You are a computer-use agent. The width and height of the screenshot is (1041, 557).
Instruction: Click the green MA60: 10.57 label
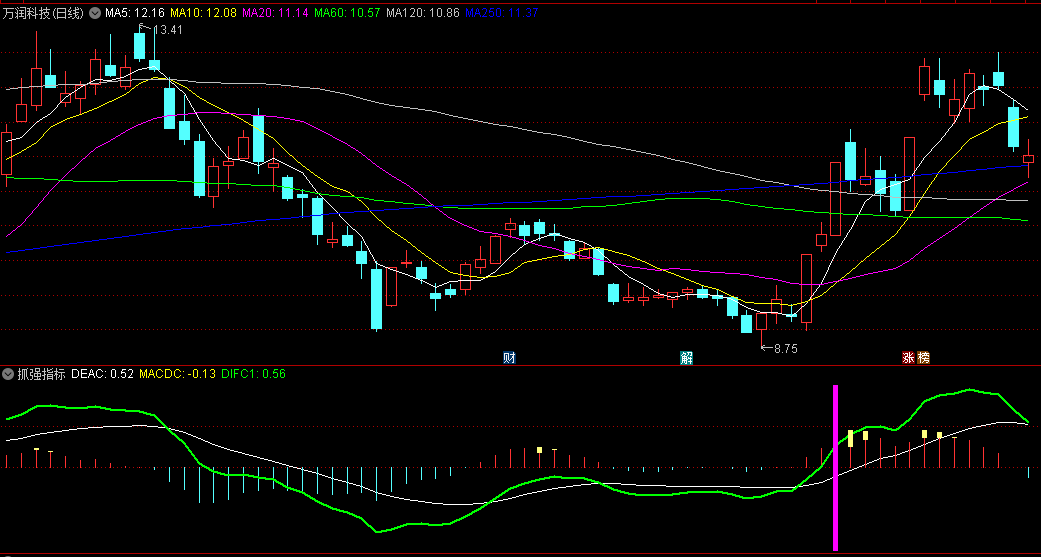coord(348,13)
